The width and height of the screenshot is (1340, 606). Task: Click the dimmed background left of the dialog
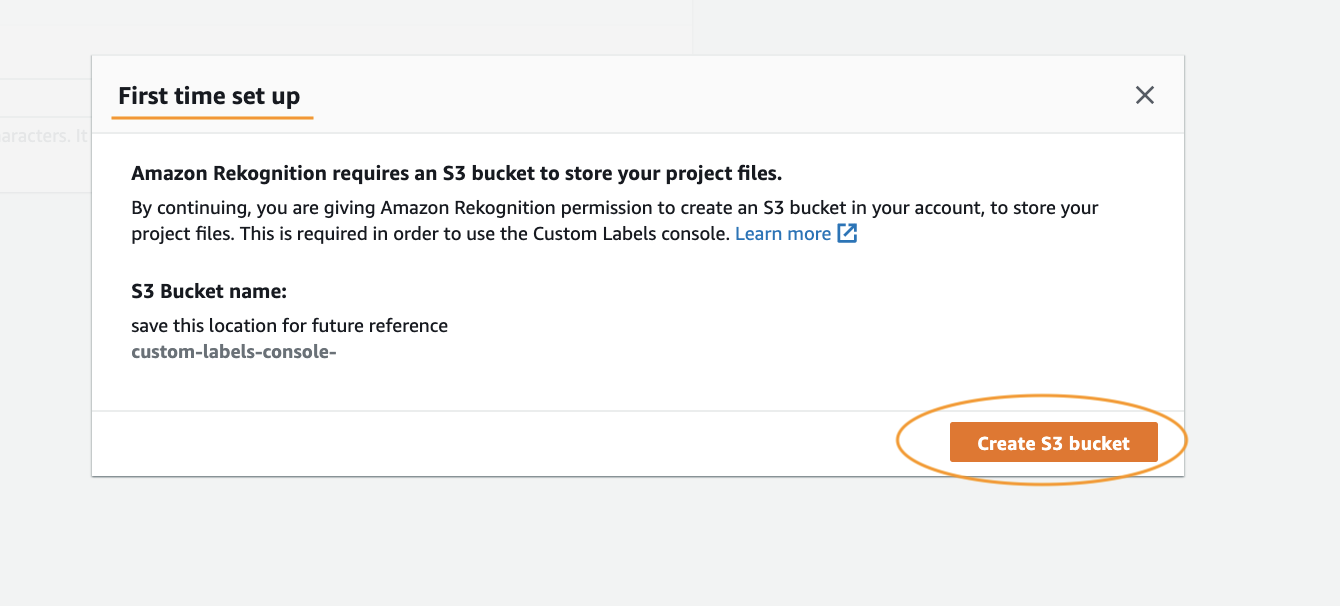pyautogui.click(x=45, y=350)
